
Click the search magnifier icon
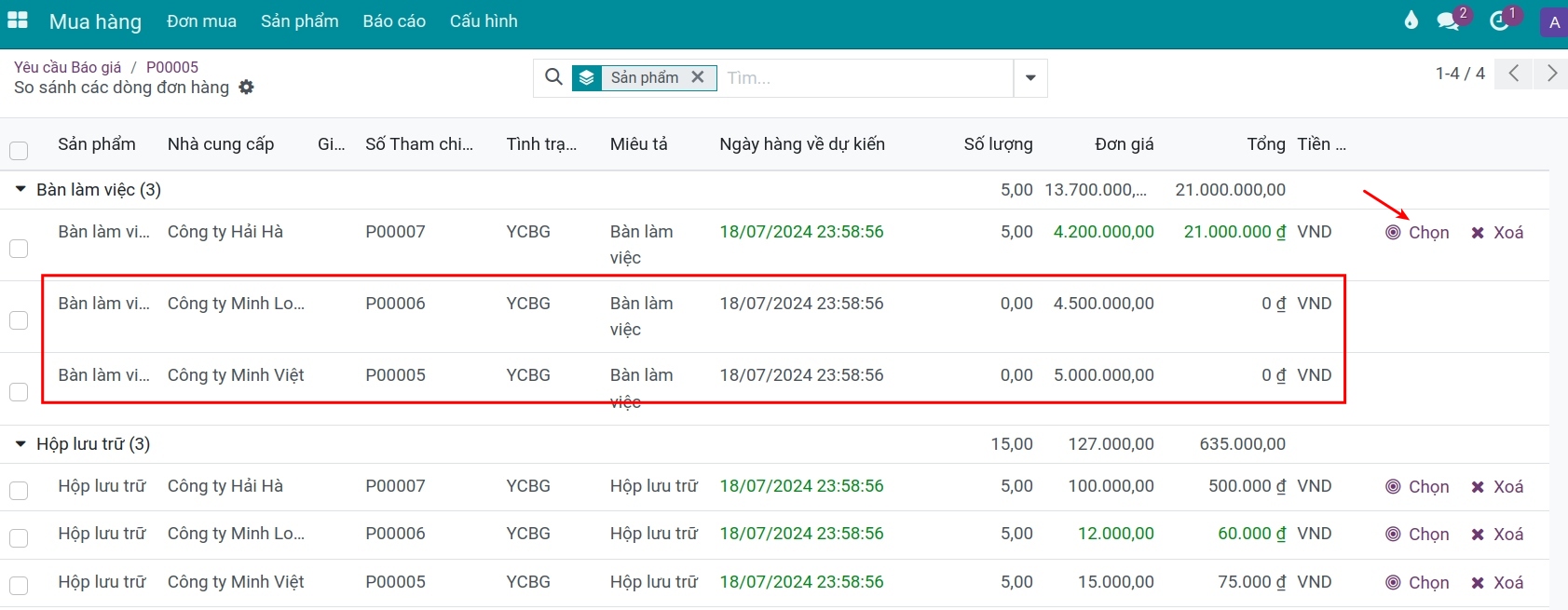tap(553, 77)
